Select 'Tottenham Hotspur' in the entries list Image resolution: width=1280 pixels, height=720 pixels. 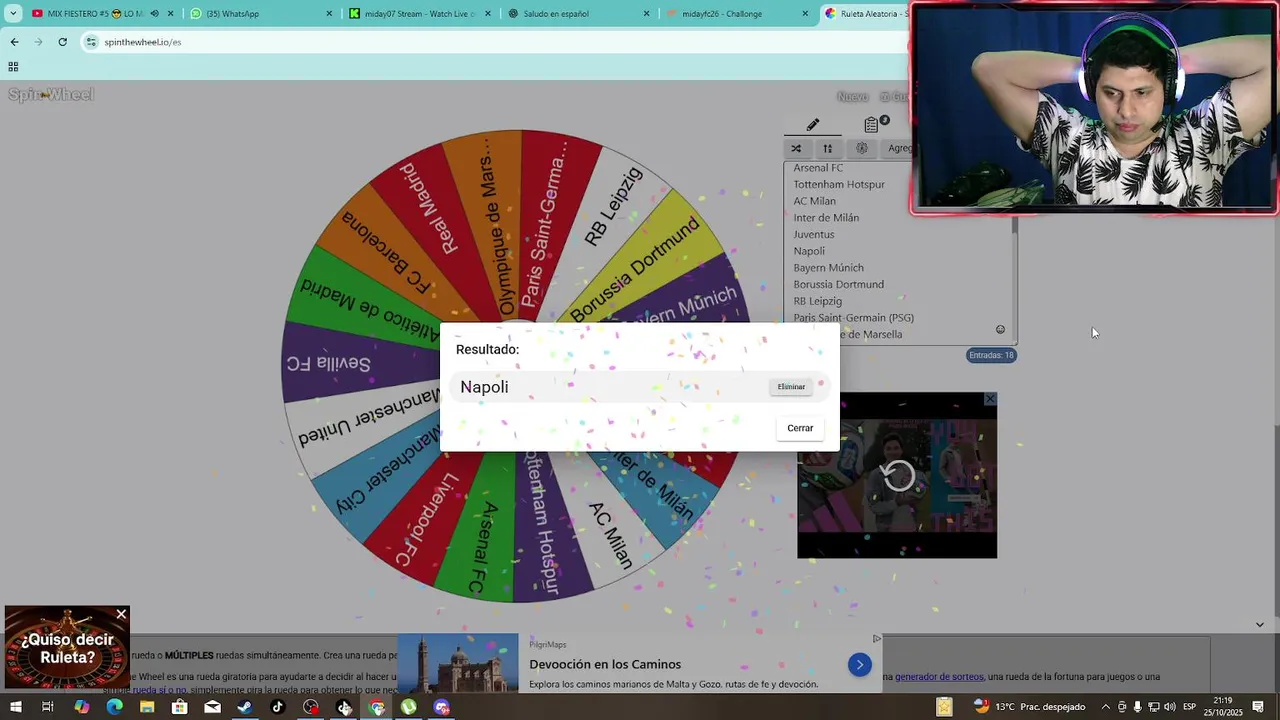[x=839, y=184]
